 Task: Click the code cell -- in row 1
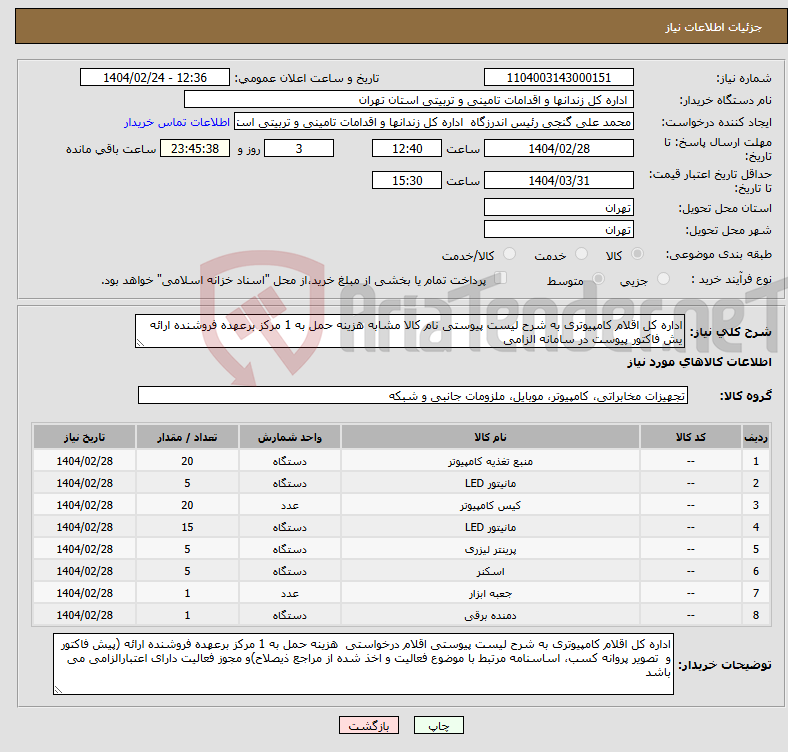tap(691, 461)
